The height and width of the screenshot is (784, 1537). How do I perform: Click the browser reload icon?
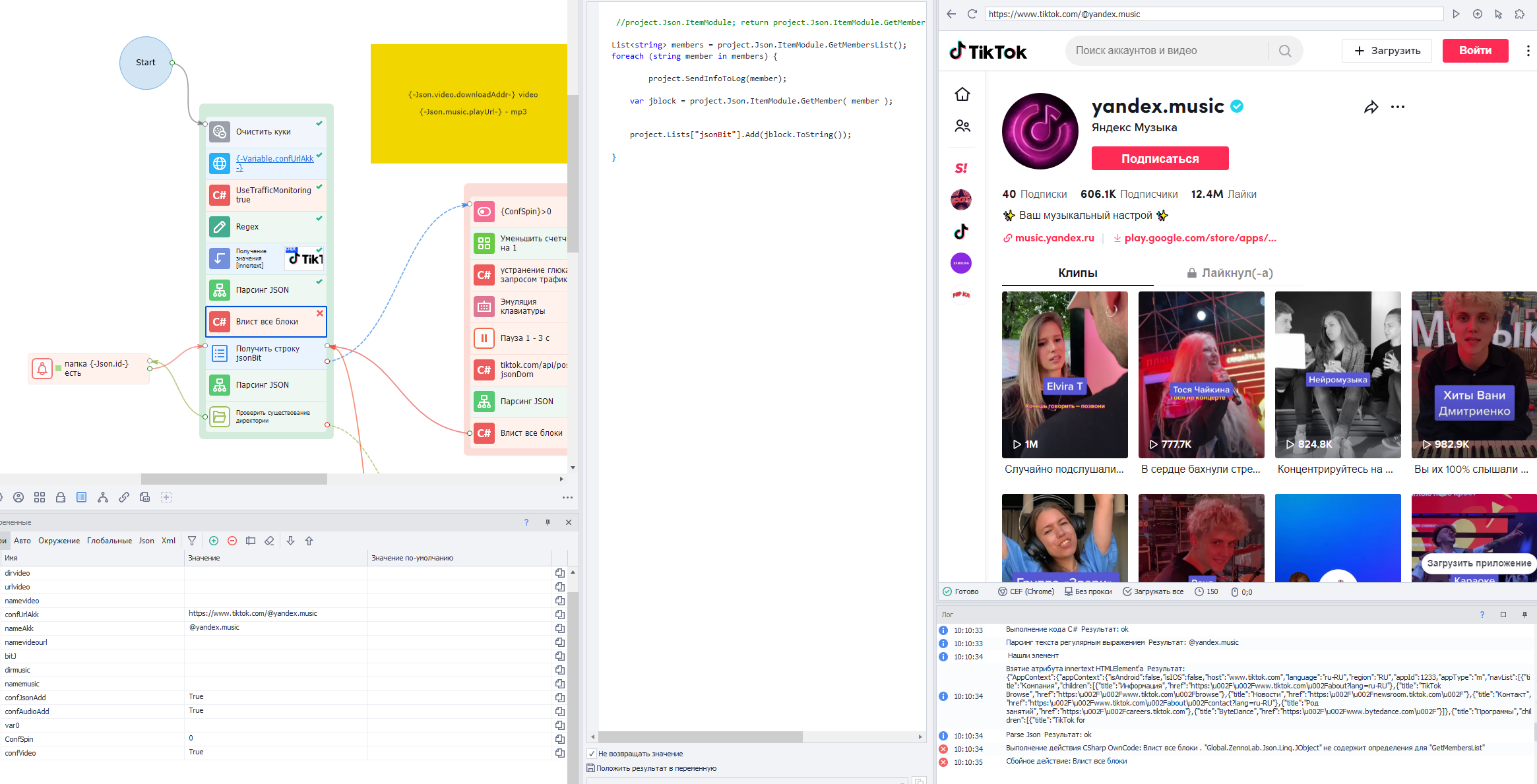972,14
